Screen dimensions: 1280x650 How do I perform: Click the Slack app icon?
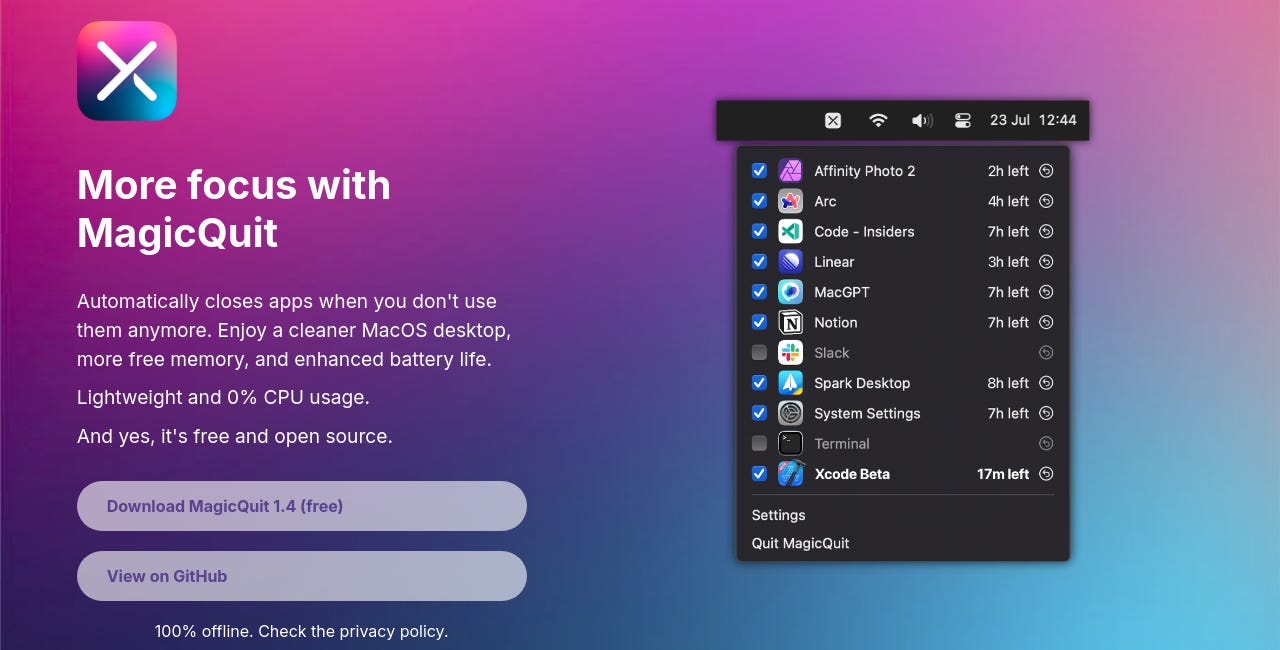790,353
